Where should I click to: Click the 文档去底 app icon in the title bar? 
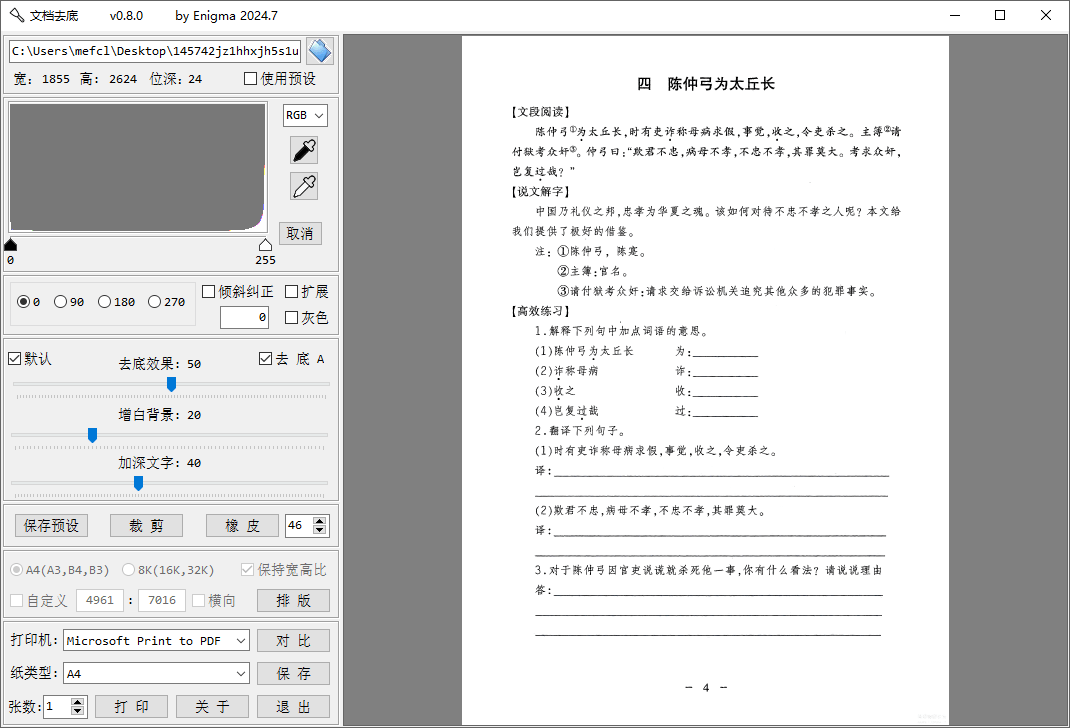(15, 15)
